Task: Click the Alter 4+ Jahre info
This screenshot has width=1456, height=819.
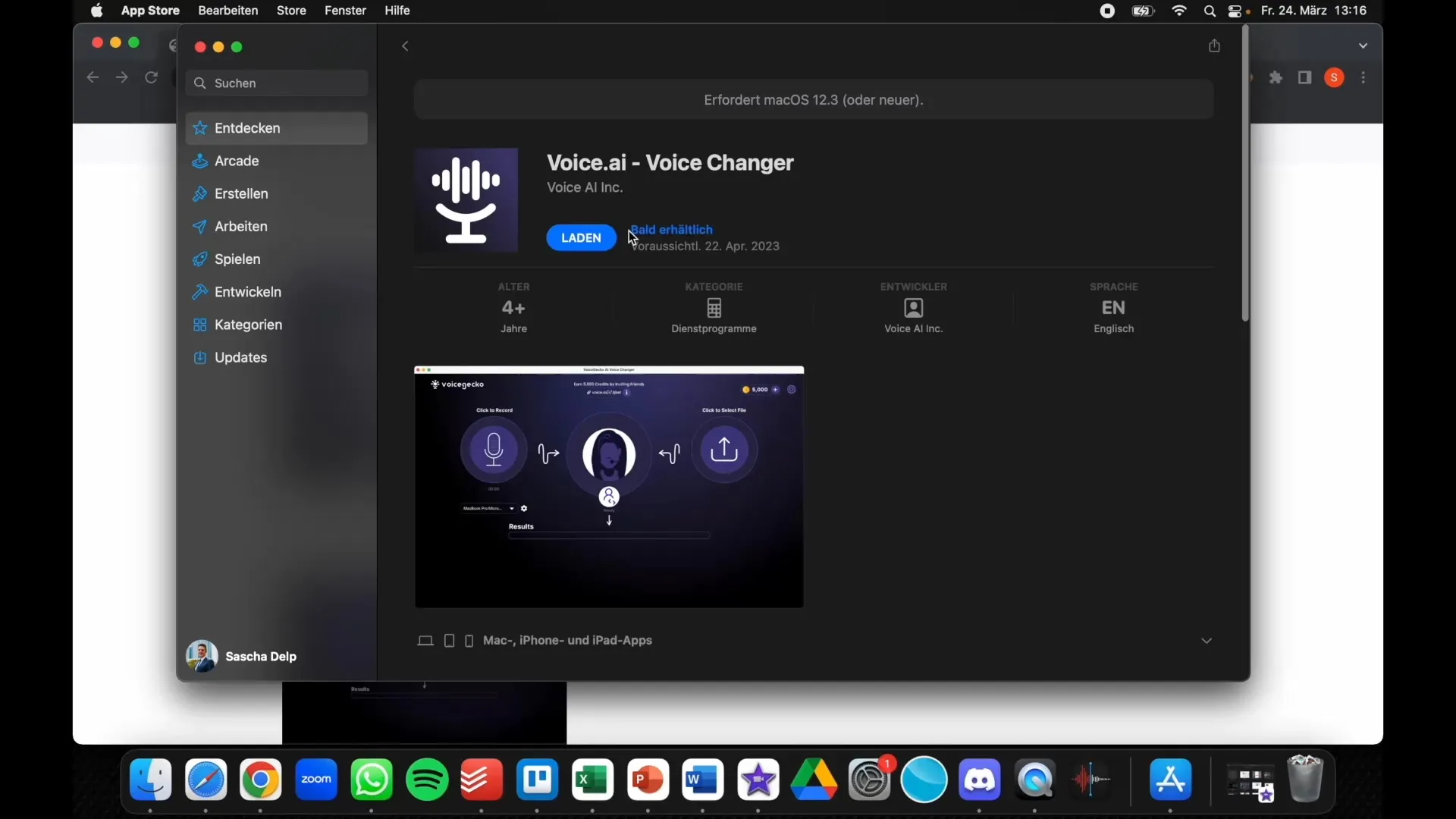Action: click(x=514, y=309)
